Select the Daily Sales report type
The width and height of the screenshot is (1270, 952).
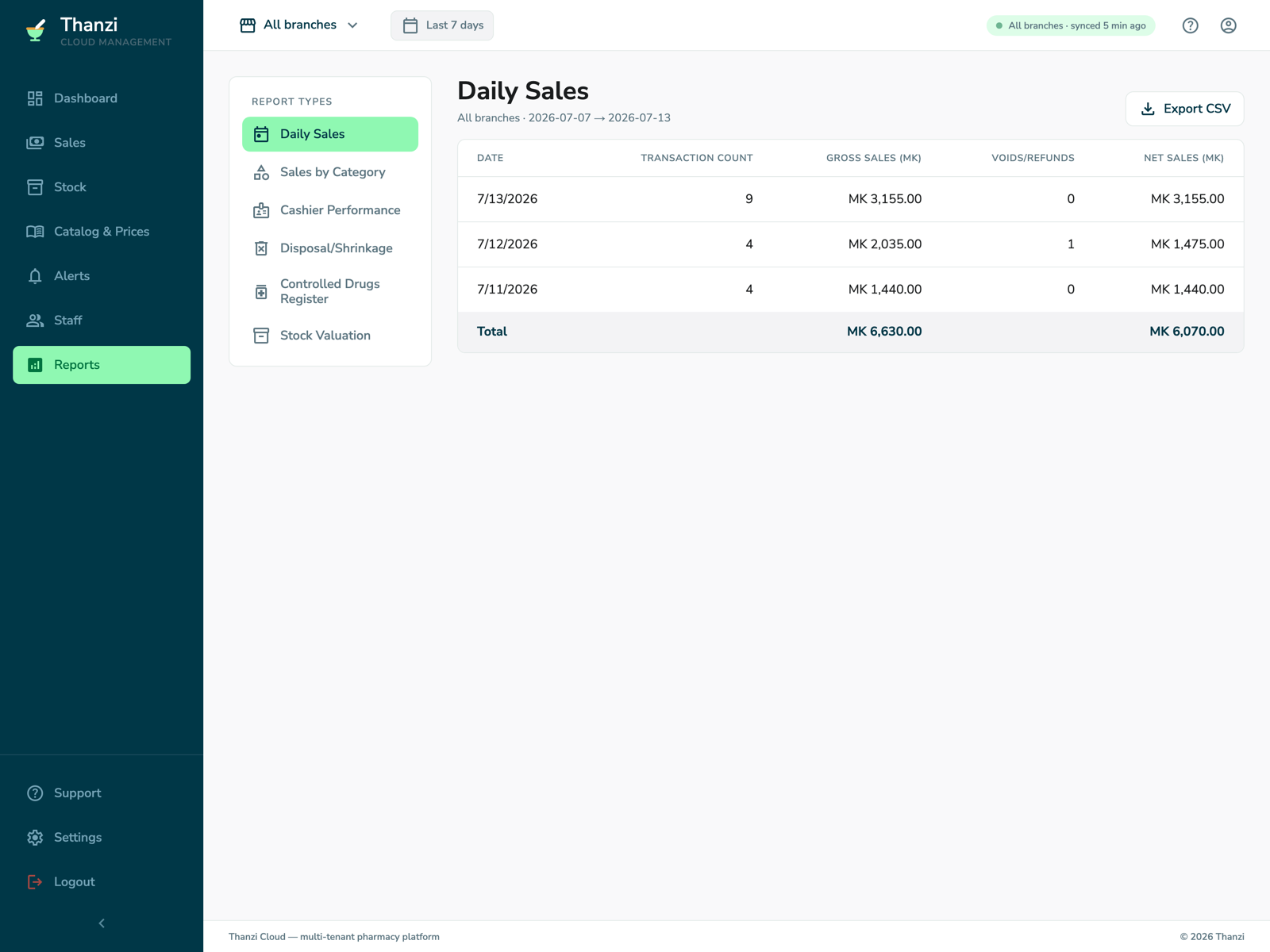click(330, 134)
